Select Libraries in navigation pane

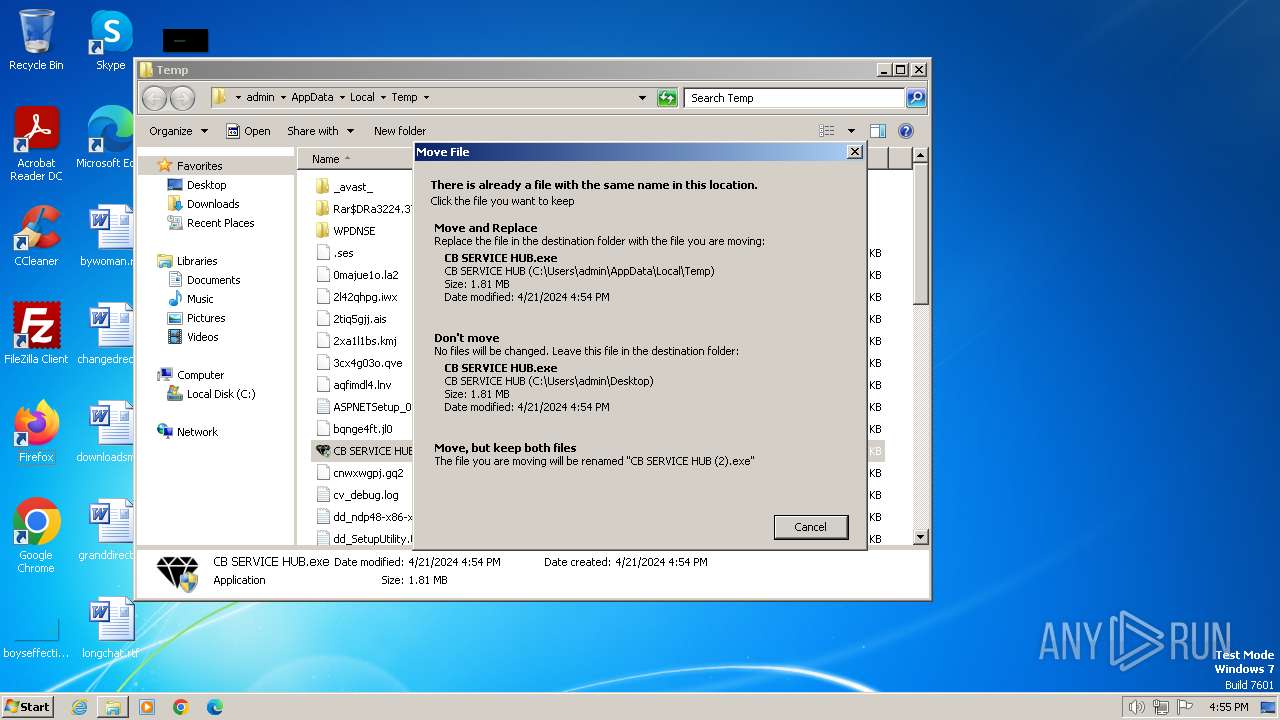pyautogui.click(x=196, y=261)
